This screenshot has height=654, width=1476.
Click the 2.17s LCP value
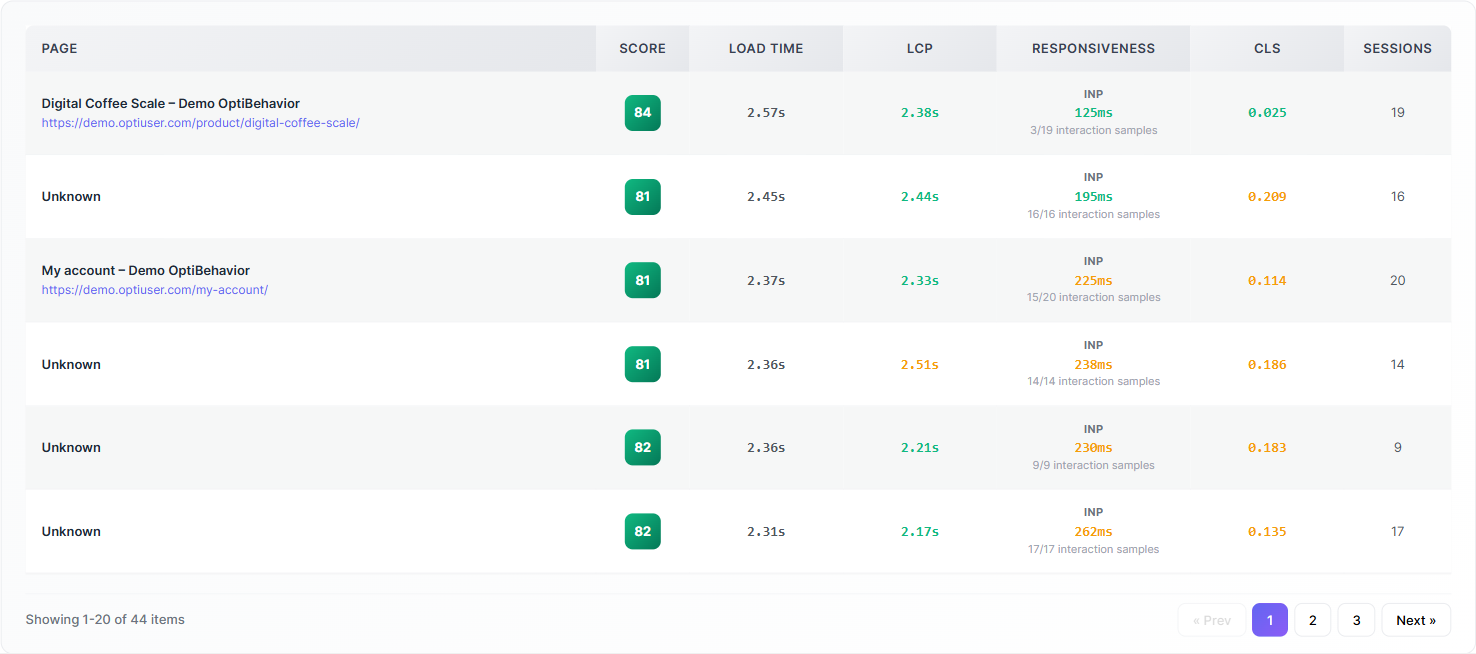point(920,532)
